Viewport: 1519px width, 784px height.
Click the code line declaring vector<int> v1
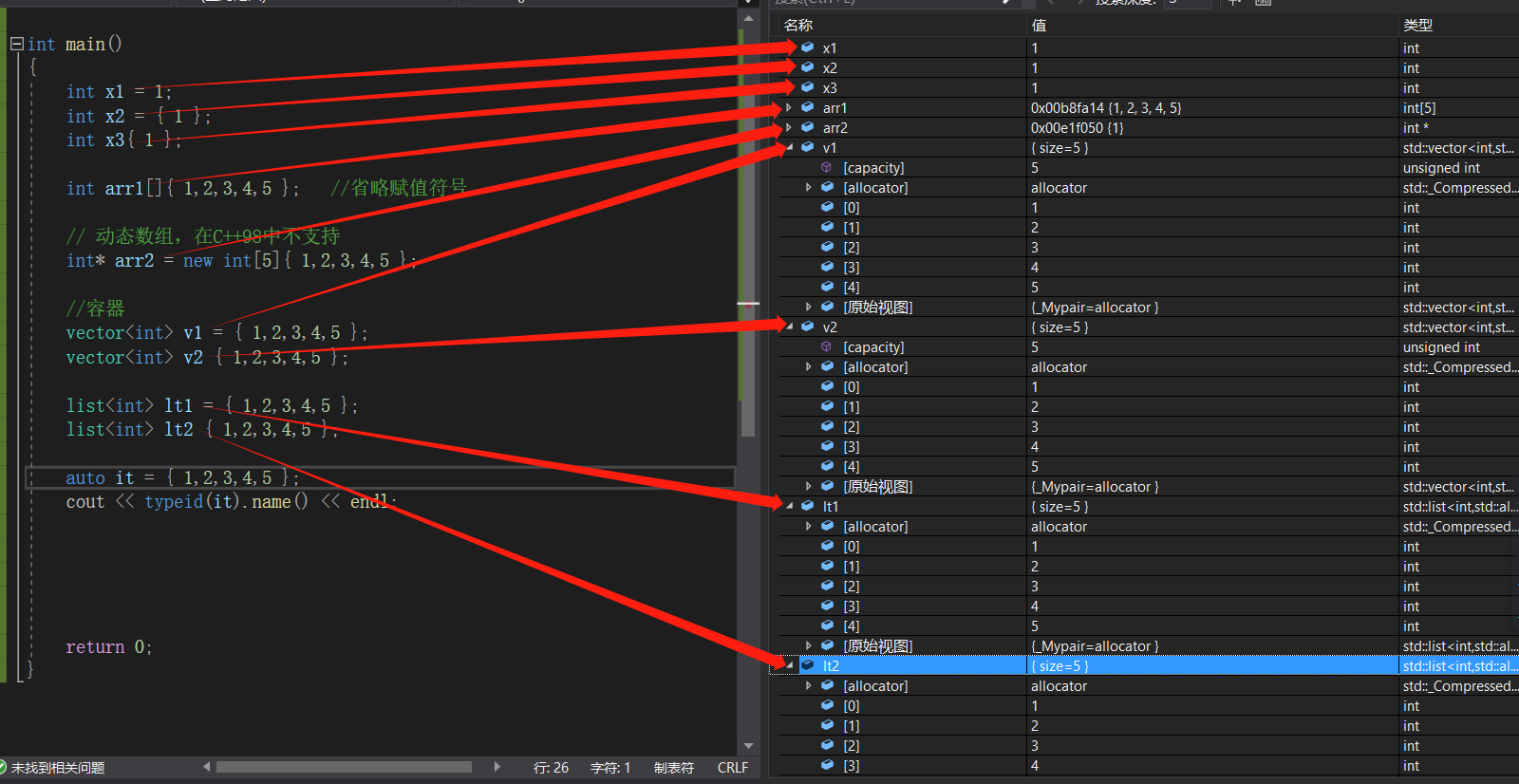216,332
